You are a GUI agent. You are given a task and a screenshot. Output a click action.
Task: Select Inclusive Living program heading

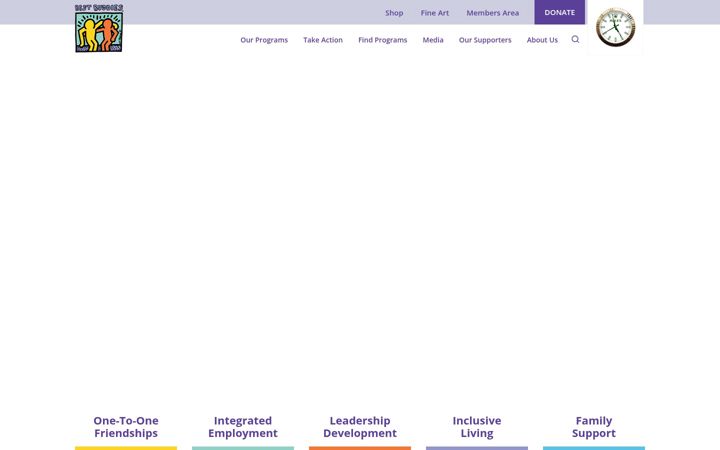477,427
